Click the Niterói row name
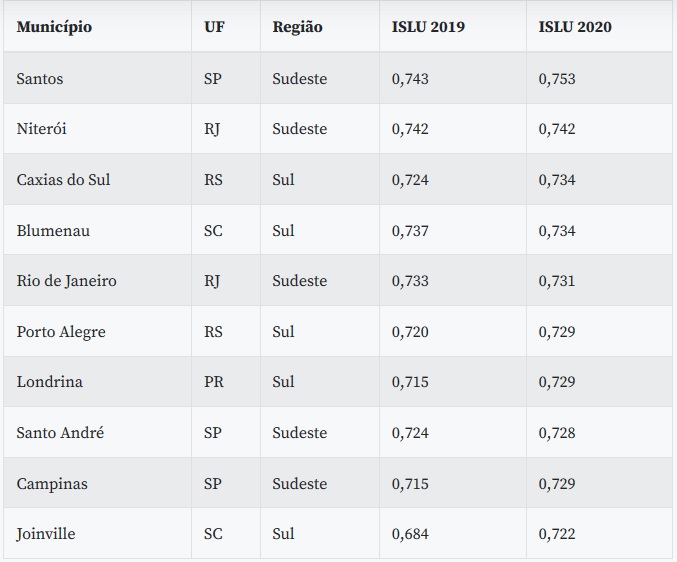Viewport: 677px width, 562px height. click(x=42, y=129)
